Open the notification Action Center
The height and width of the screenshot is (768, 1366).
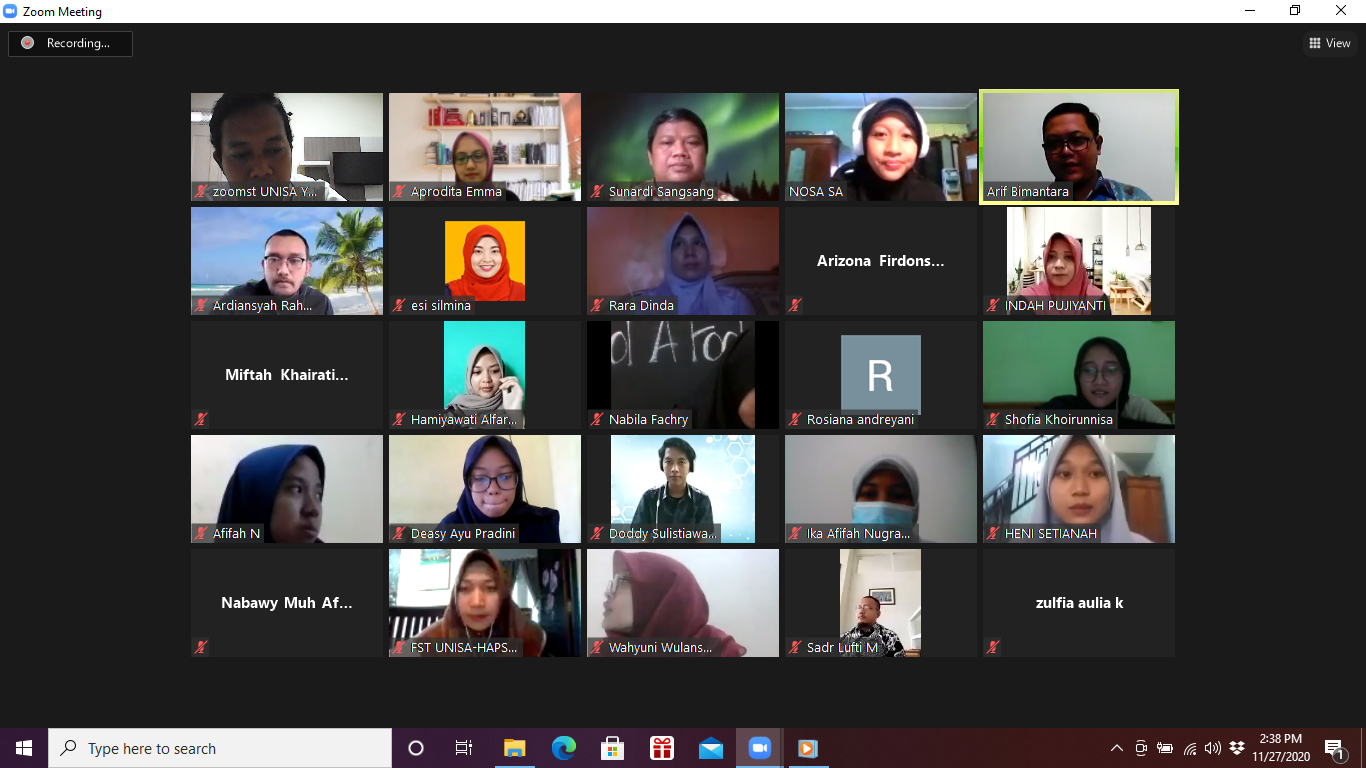(1334, 748)
